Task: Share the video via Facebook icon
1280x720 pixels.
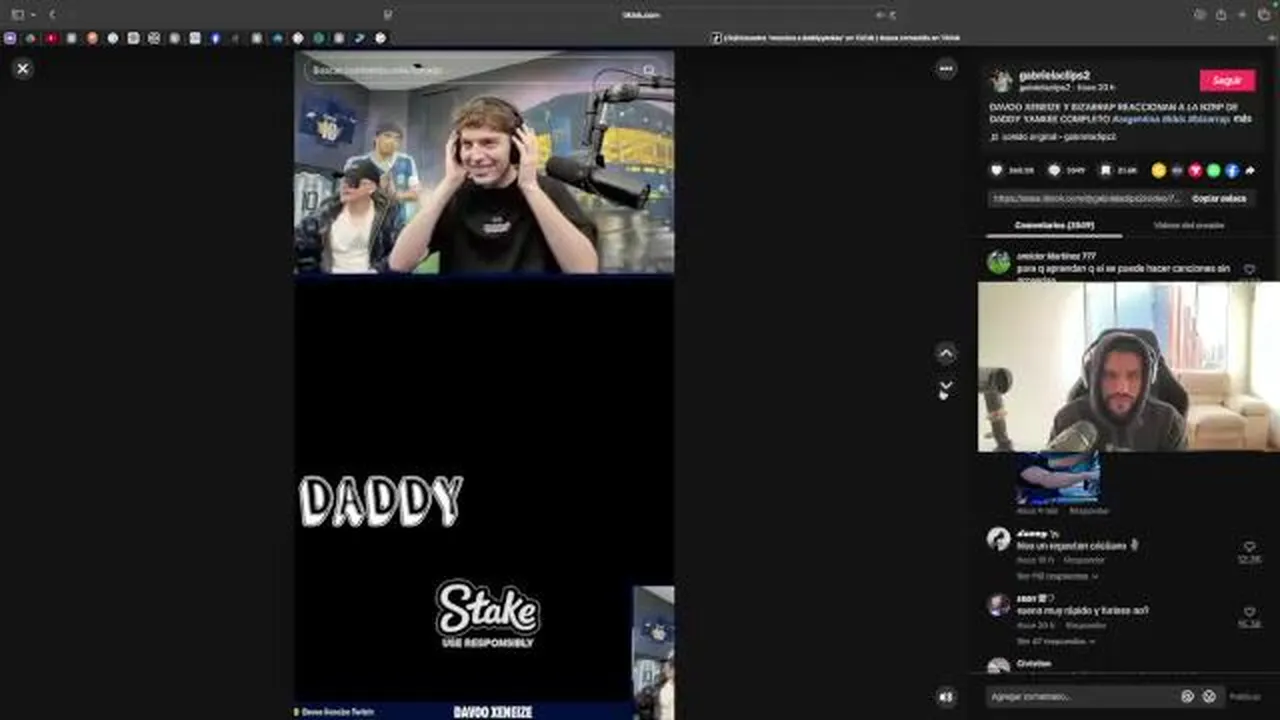Action: point(1232,171)
